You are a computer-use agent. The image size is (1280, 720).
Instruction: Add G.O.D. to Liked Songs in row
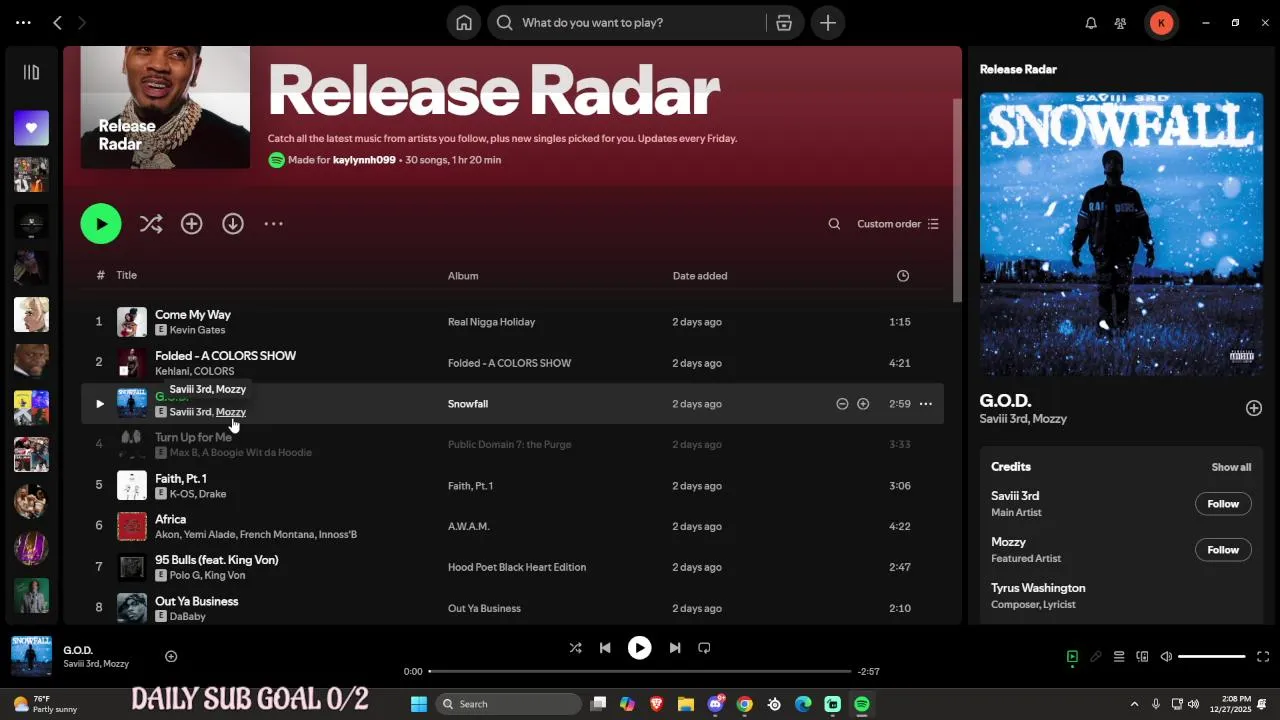pyautogui.click(x=863, y=404)
